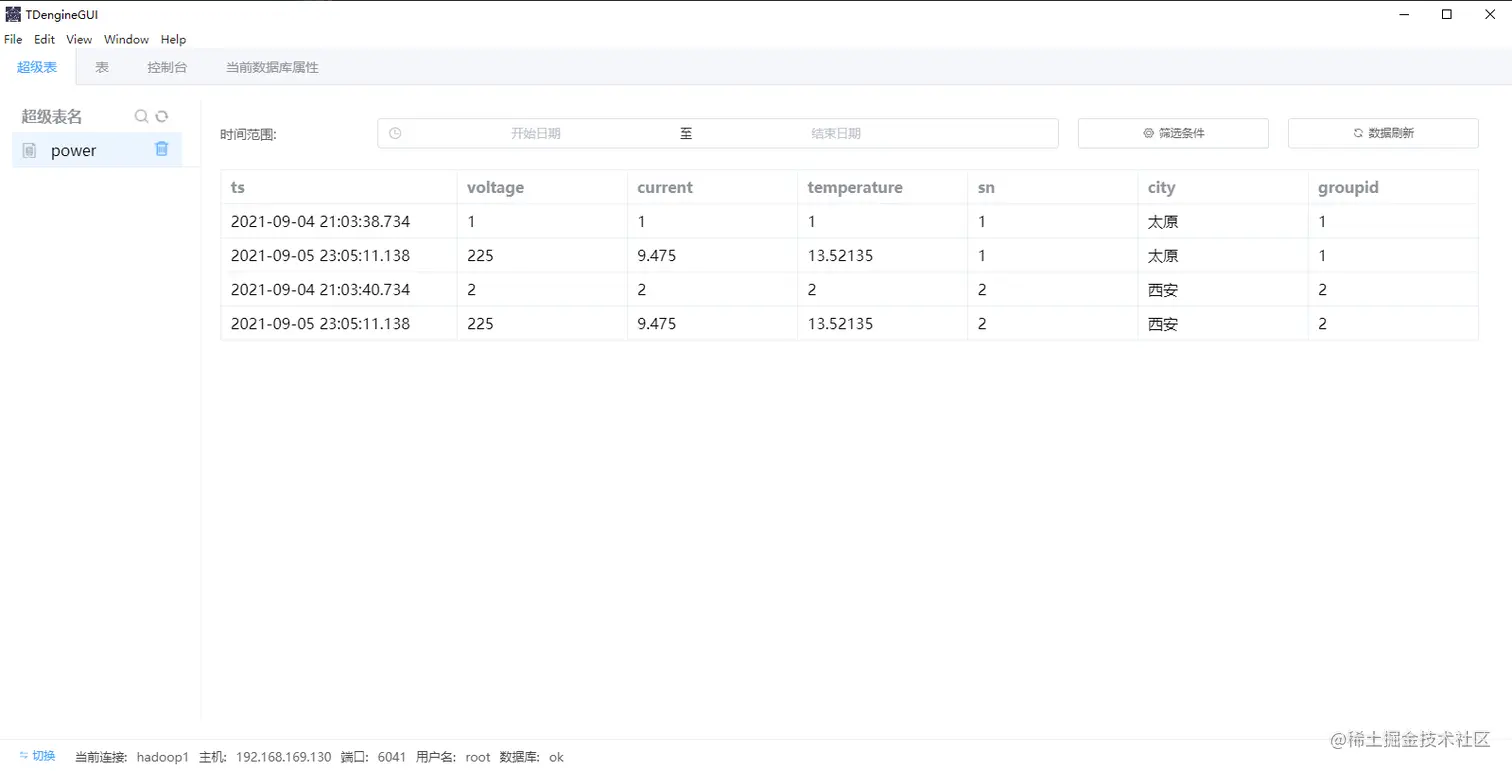1512x771 pixels.
Task: Open the 当前数据库属性 tab
Action: click(272, 67)
